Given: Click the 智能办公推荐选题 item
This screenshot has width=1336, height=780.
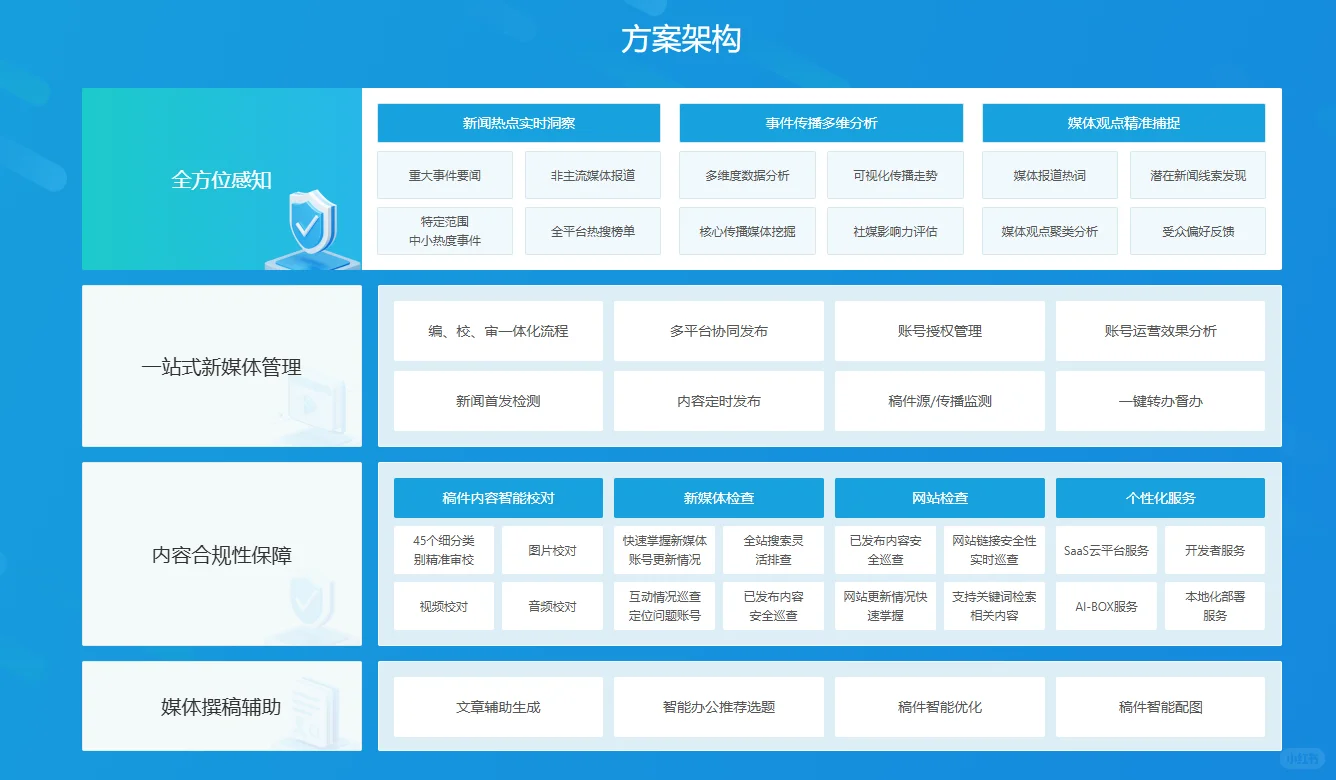Looking at the screenshot, I should tap(719, 707).
